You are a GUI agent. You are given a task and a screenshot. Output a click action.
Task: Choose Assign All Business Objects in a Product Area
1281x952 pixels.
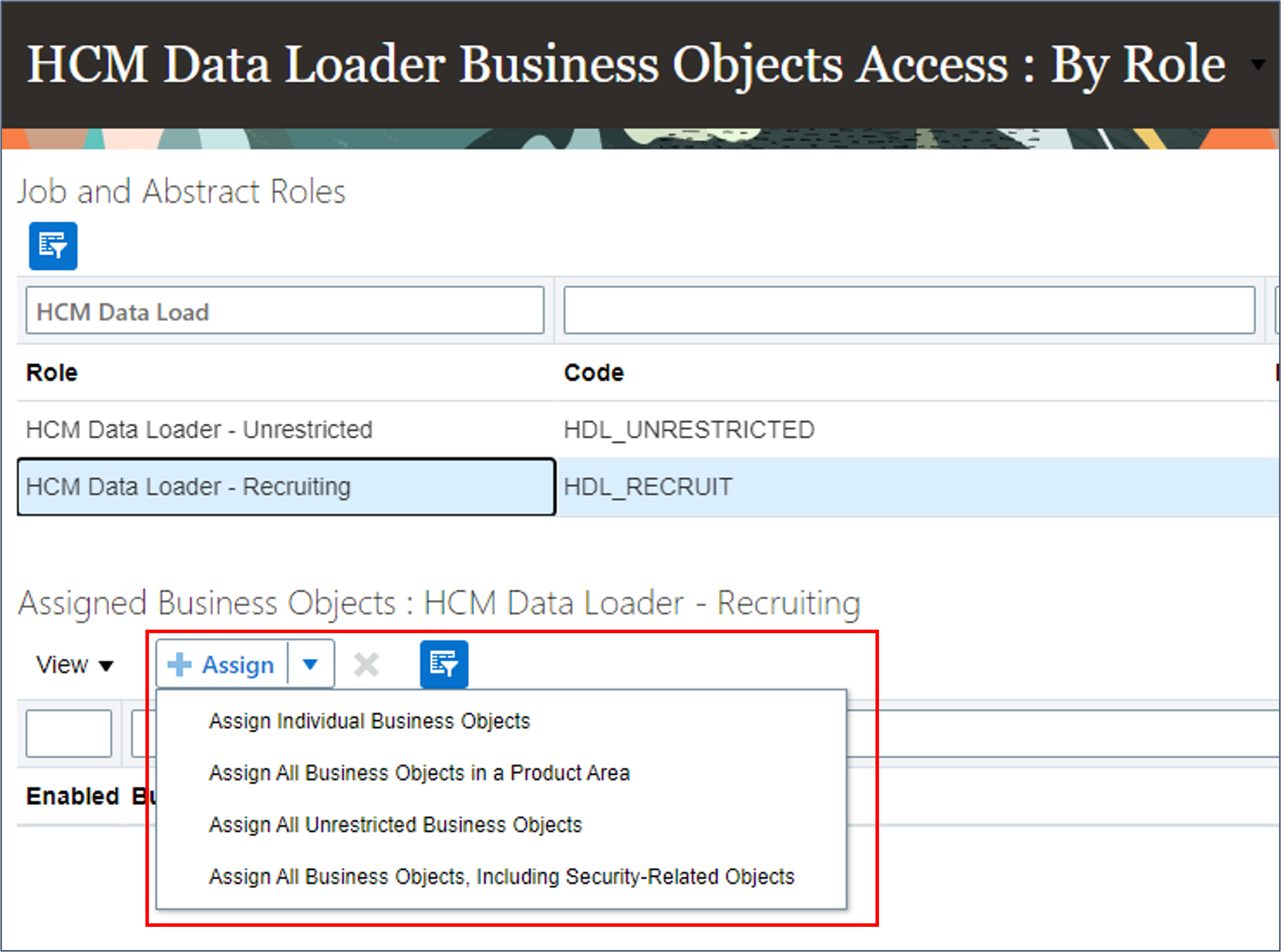(x=419, y=773)
